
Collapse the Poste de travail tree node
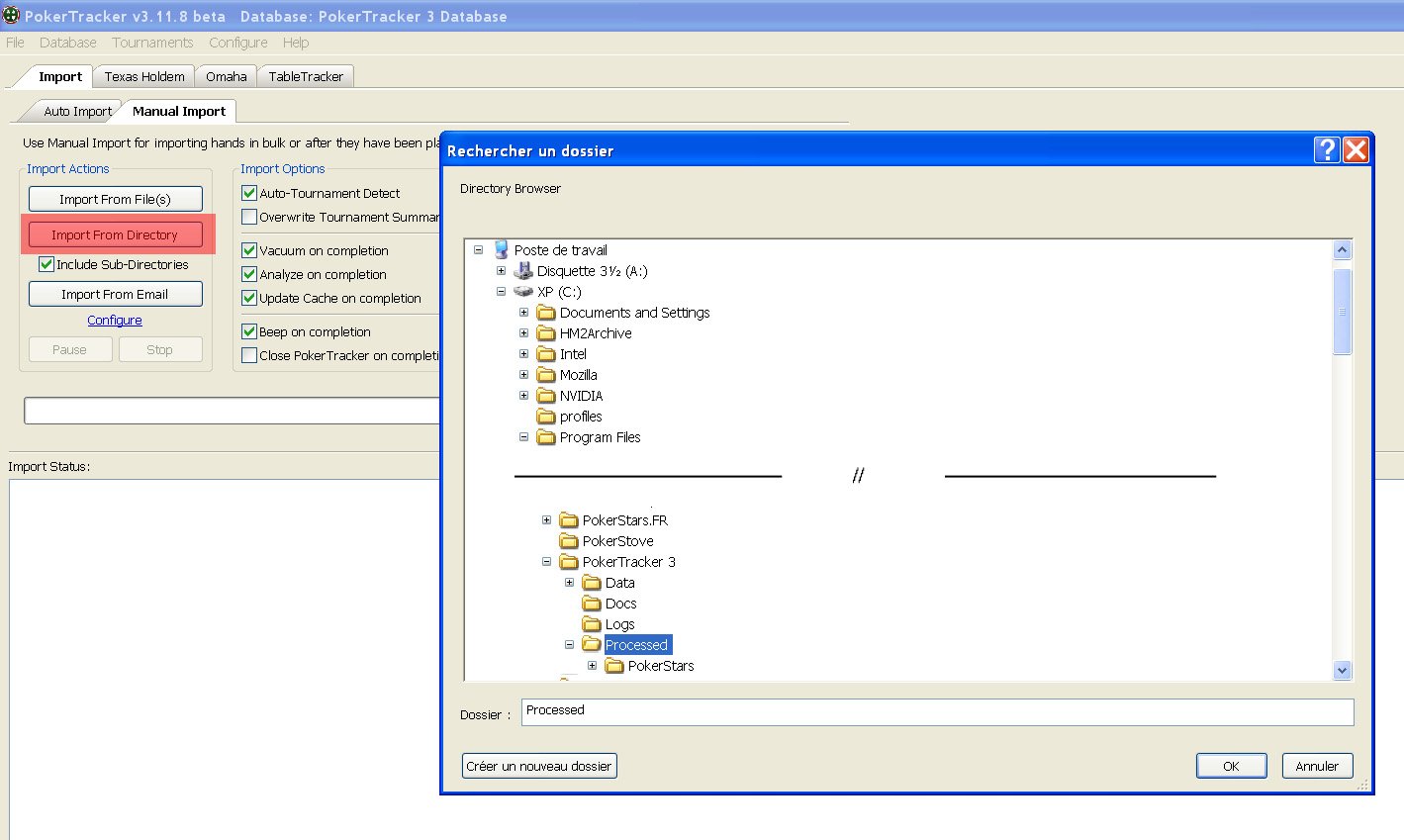pyautogui.click(x=478, y=250)
